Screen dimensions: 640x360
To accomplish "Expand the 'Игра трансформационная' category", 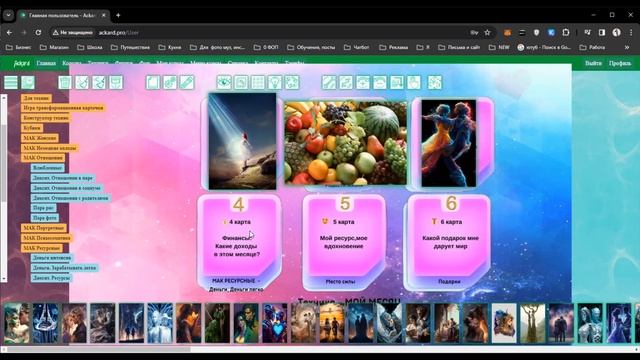I will (x=63, y=108).
